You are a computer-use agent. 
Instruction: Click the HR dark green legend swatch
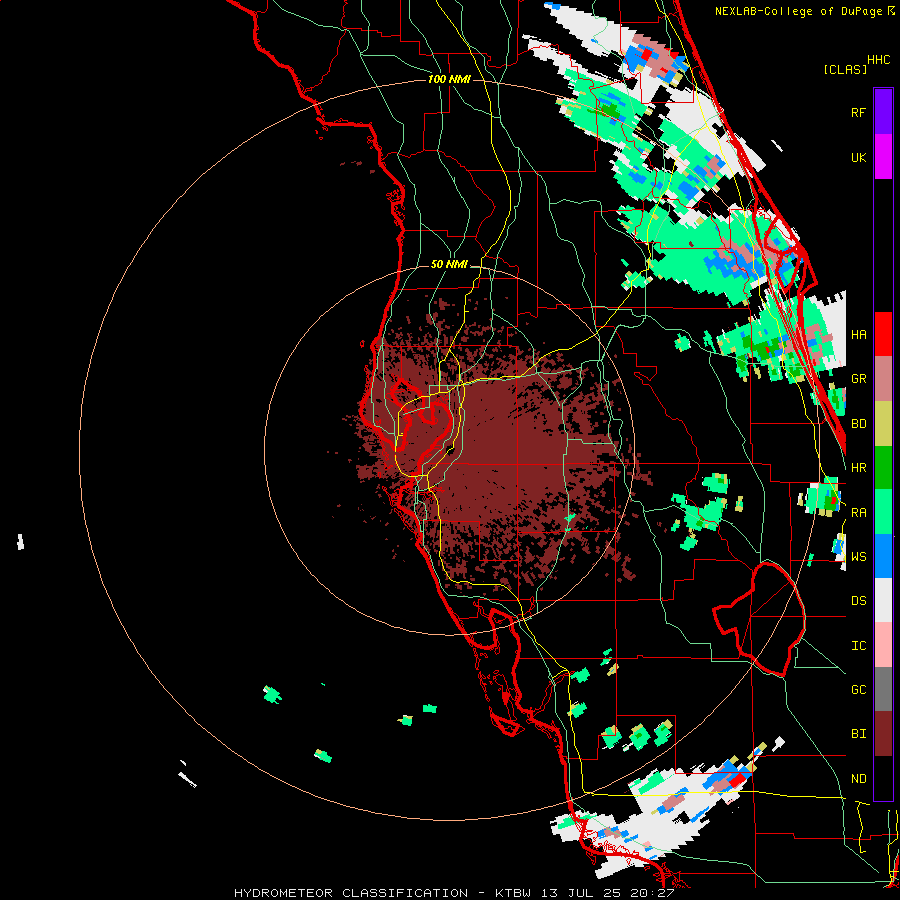coord(883,468)
